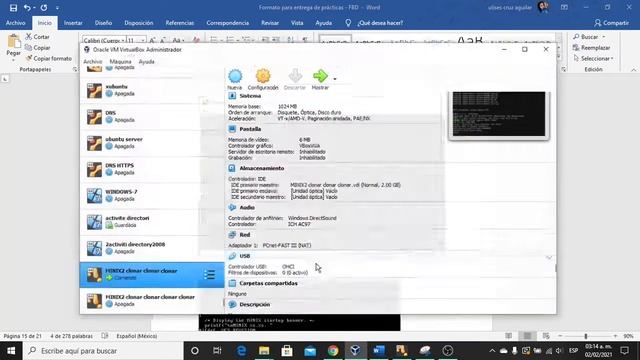Image resolution: width=640 pixels, height=360 pixels.
Task: Click the USB section header
Action: click(x=245, y=256)
